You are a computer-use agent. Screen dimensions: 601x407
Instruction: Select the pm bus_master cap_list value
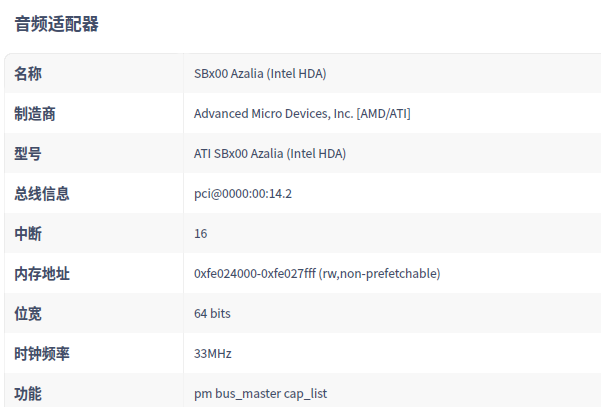click(260, 394)
